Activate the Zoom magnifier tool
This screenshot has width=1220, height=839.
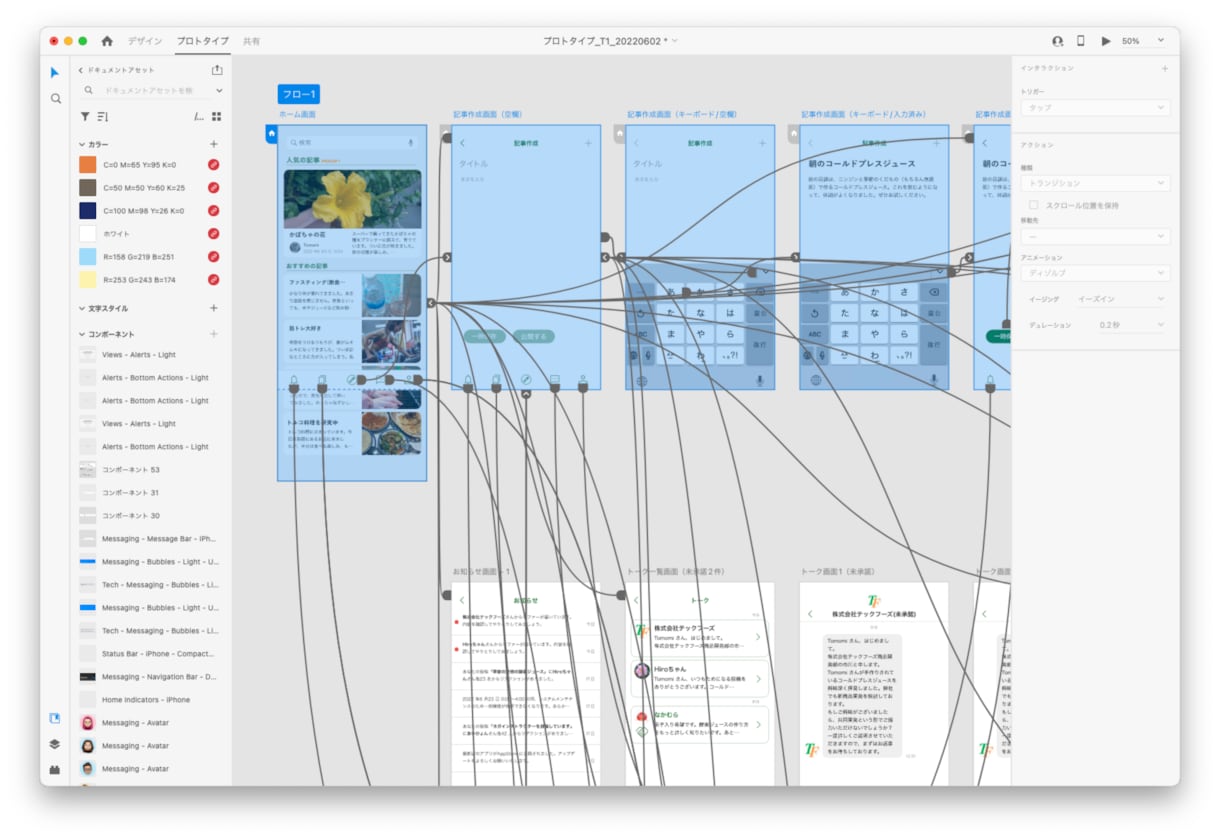[x=55, y=98]
